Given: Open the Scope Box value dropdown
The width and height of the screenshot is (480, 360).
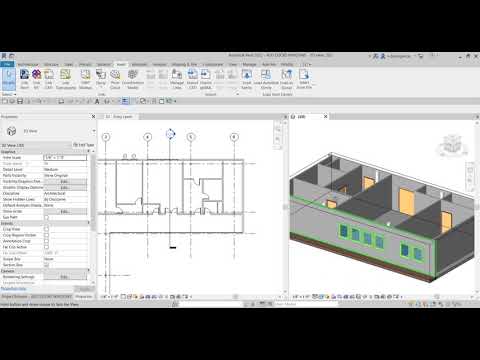Looking at the screenshot, I should [65, 259].
